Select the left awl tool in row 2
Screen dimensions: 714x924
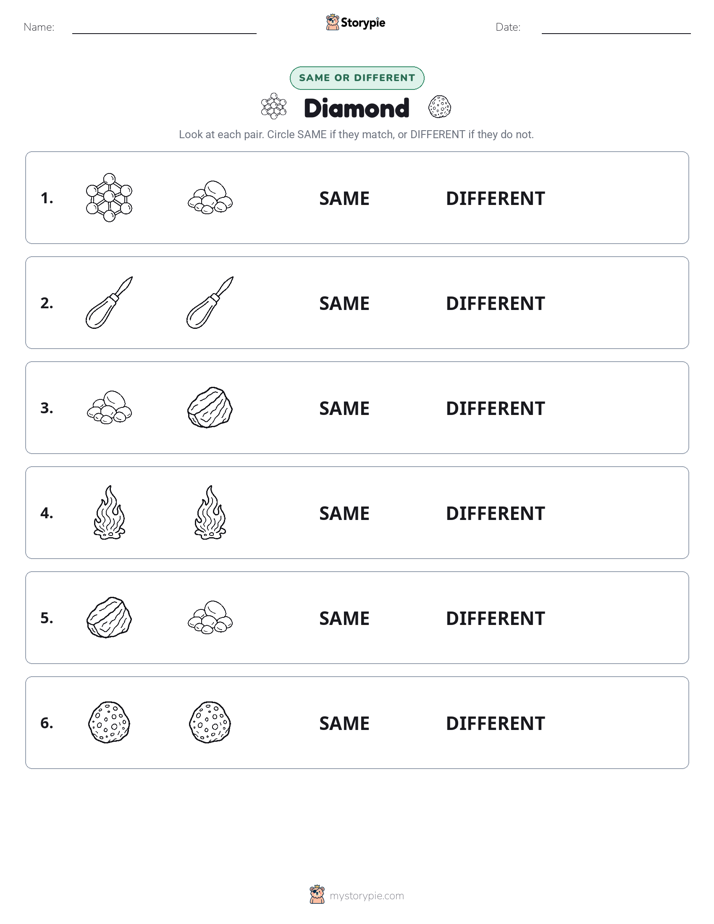tap(109, 302)
